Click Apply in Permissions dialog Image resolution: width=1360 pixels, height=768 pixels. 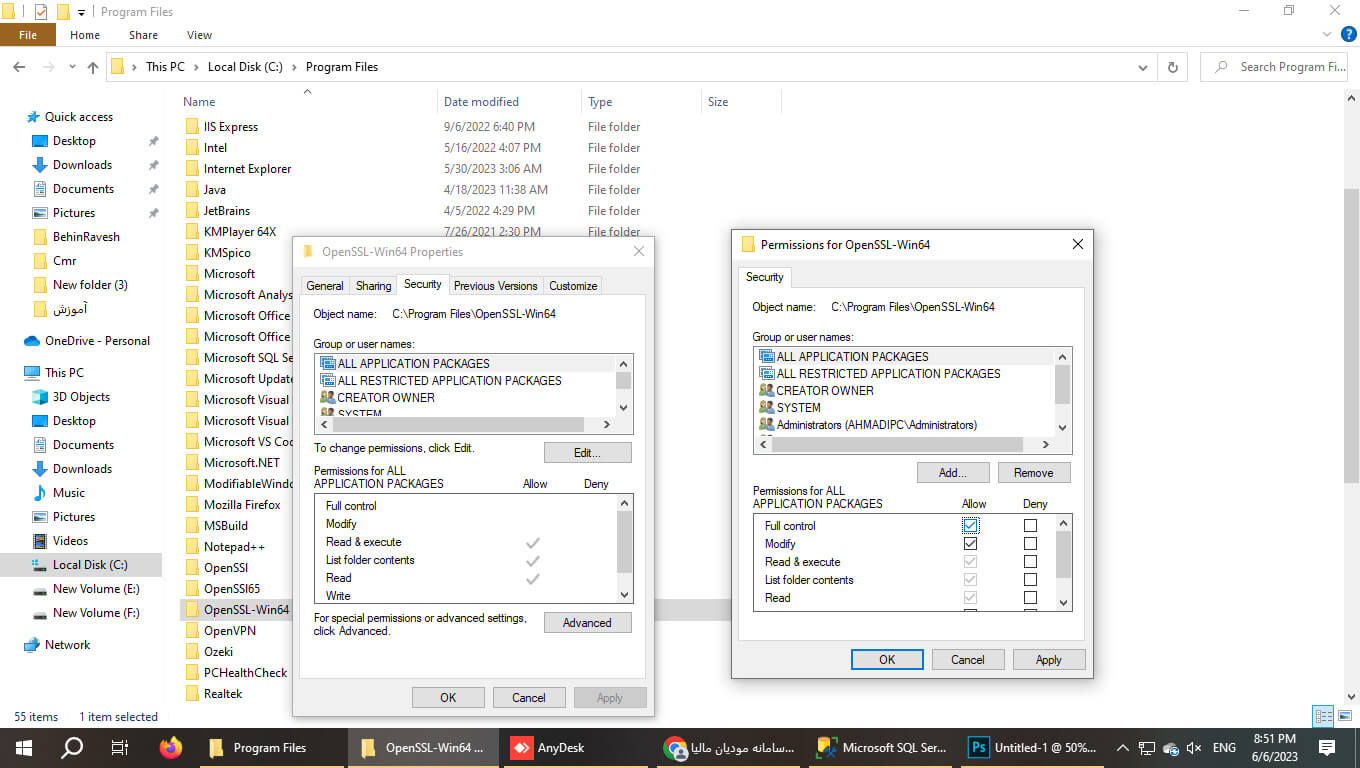click(x=1048, y=660)
